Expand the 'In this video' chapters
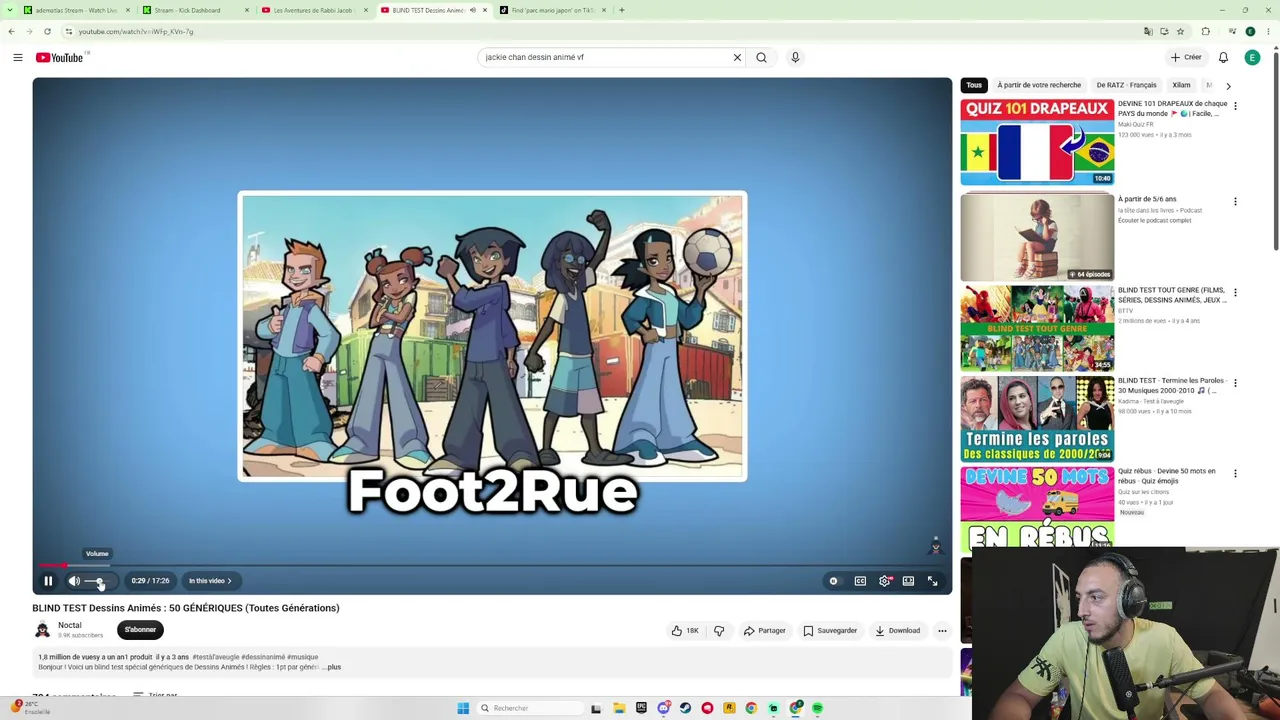The image size is (1280, 720). (210, 581)
